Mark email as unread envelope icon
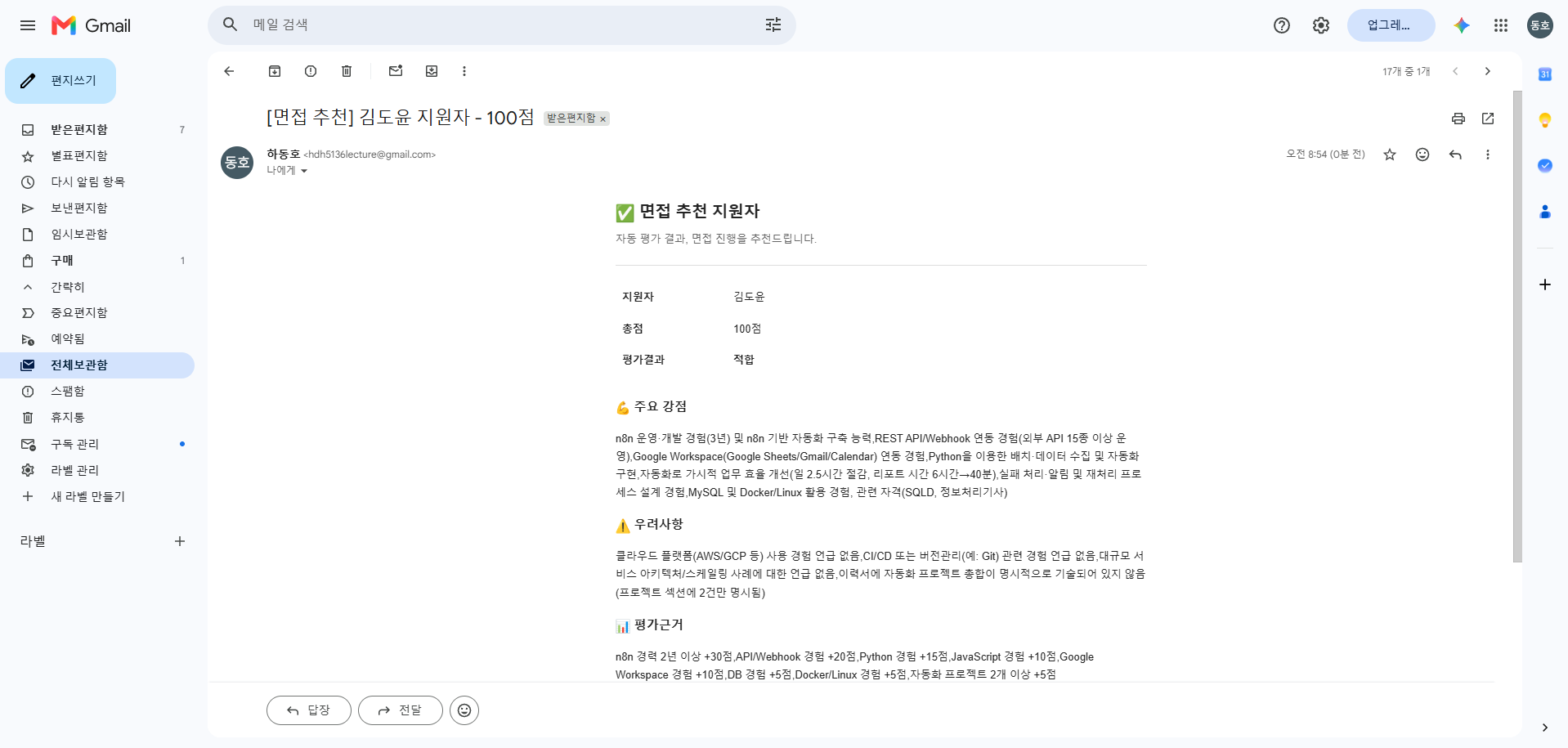 click(396, 71)
